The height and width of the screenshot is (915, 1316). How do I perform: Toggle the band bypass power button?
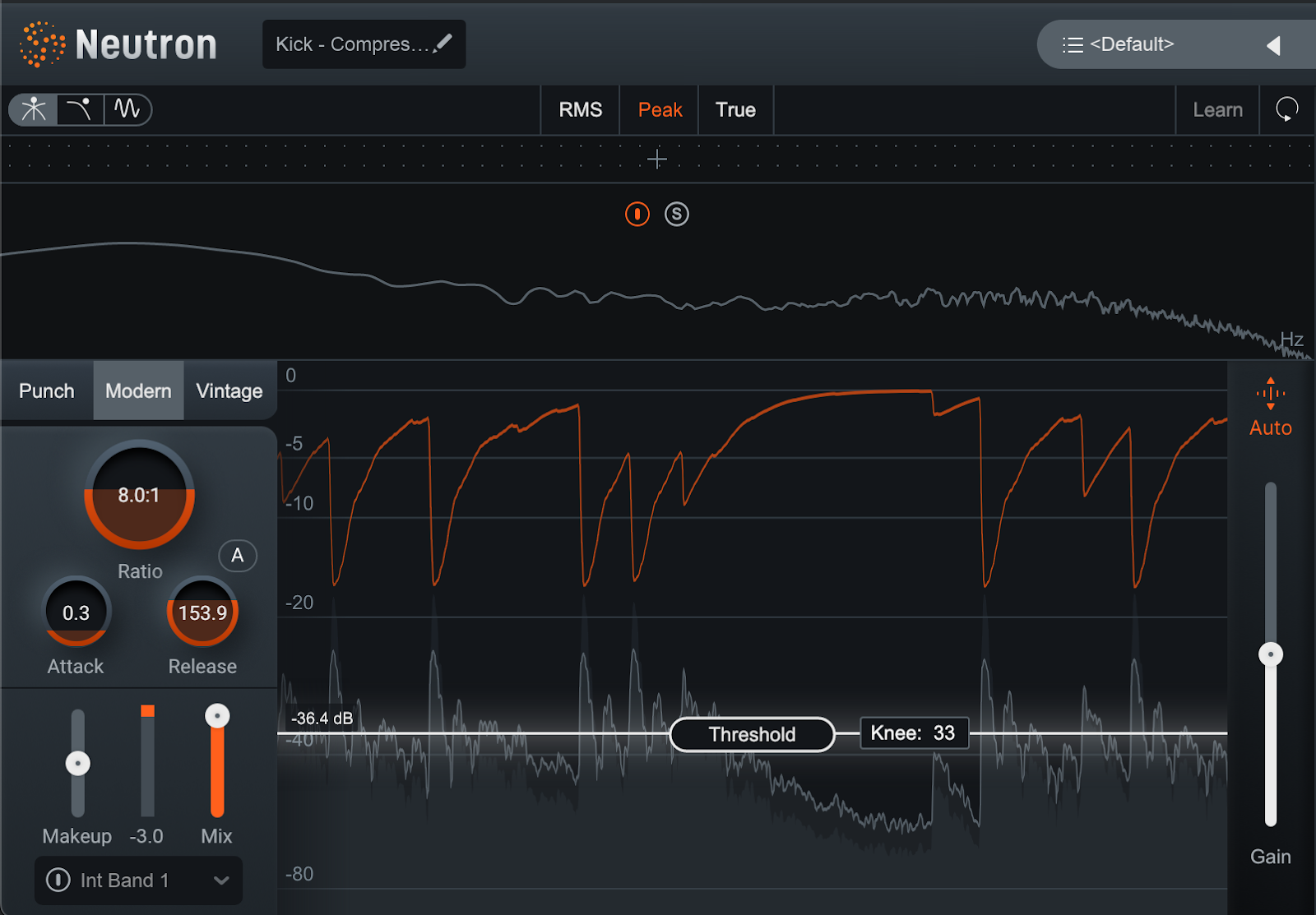point(637,215)
